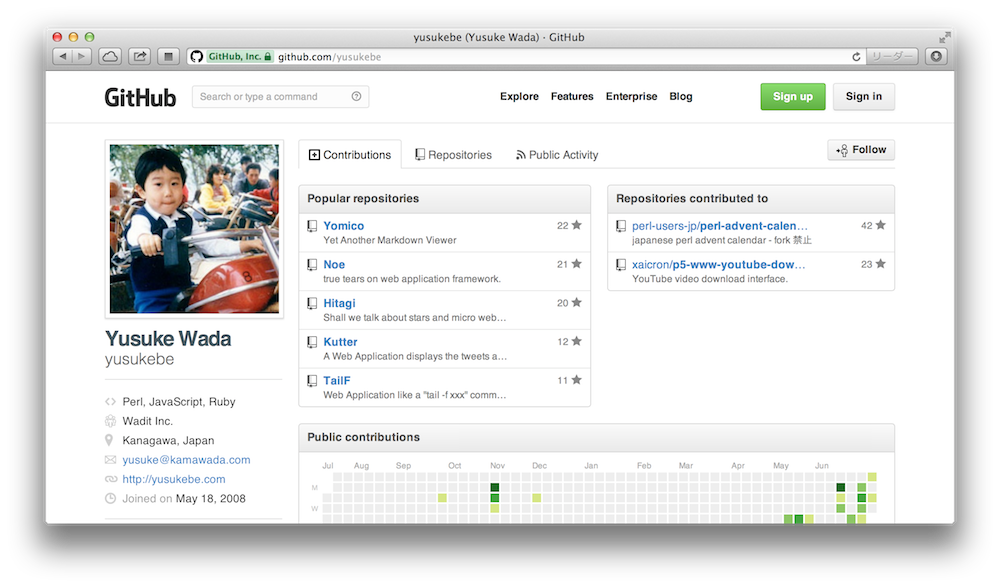
Task: Click the 'Kanagawa, Japan' location text
Action: (x=168, y=440)
